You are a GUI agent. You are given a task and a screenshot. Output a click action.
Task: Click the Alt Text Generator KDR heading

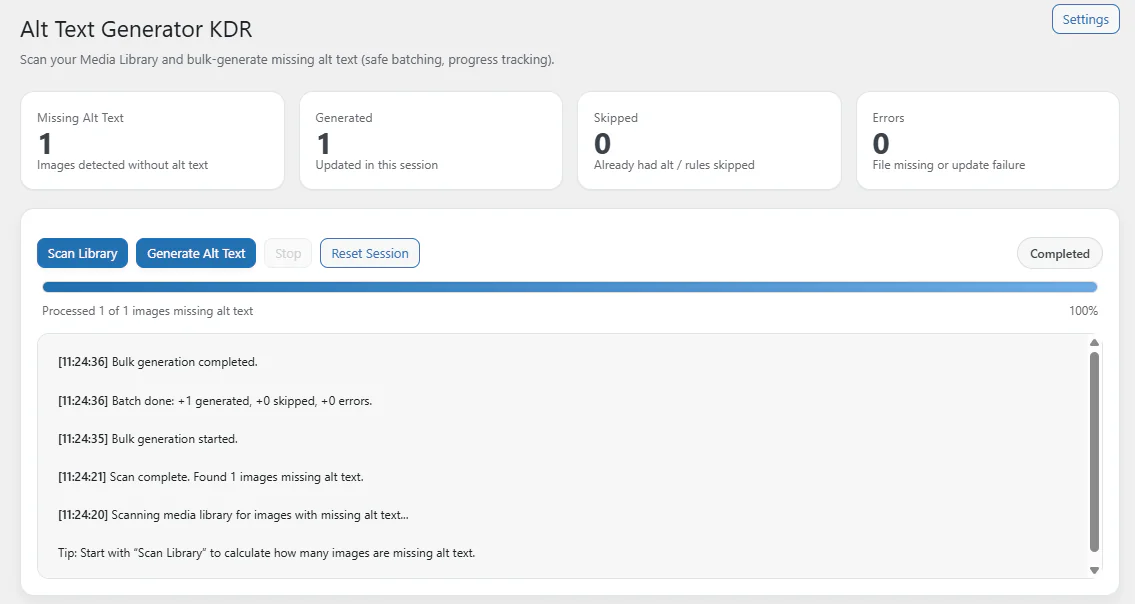[136, 30]
